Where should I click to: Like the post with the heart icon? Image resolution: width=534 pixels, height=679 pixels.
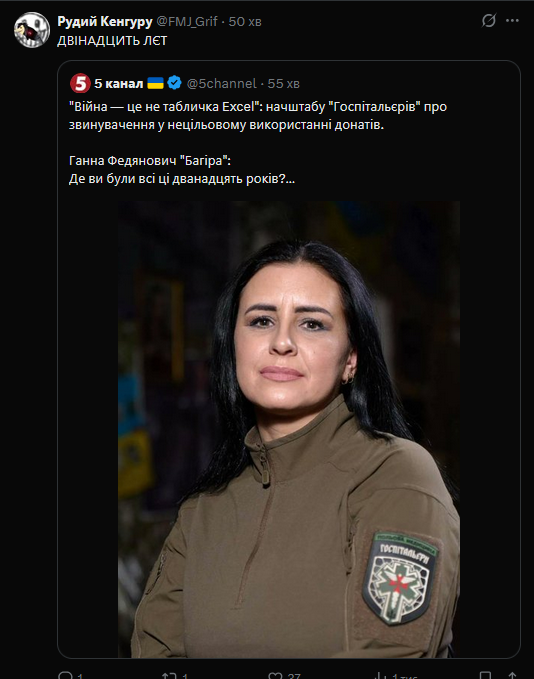(x=275, y=675)
